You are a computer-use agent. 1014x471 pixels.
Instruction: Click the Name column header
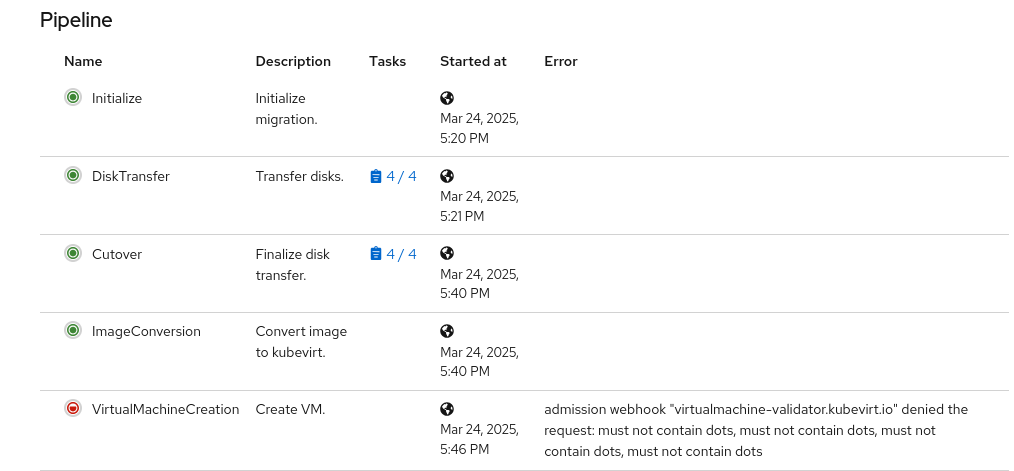[x=83, y=61]
